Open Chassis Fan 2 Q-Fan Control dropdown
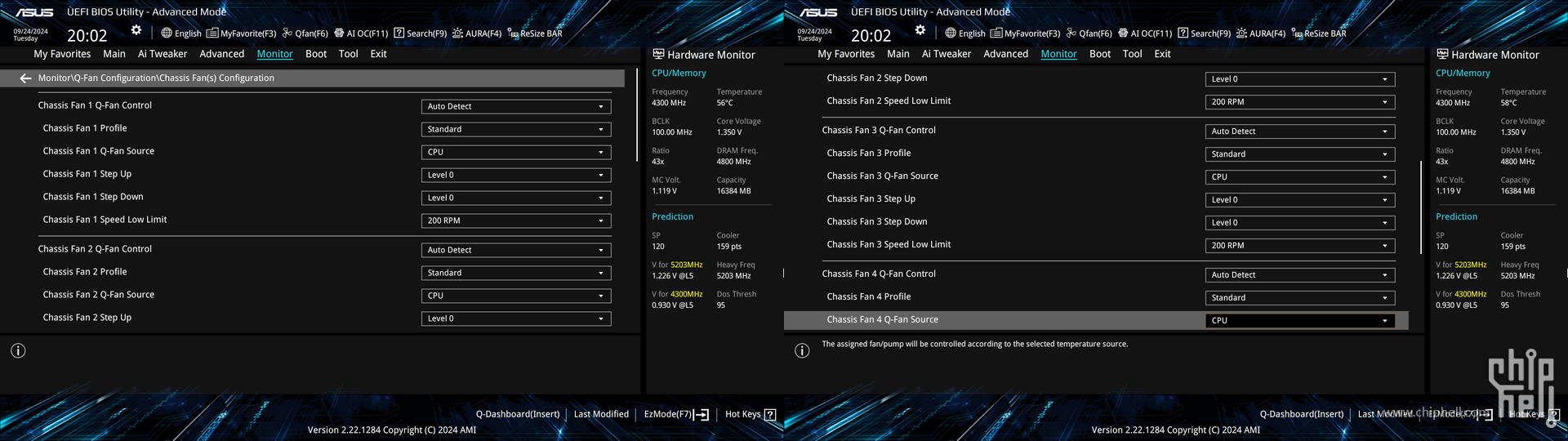This screenshot has width=1568, height=441. click(x=516, y=250)
